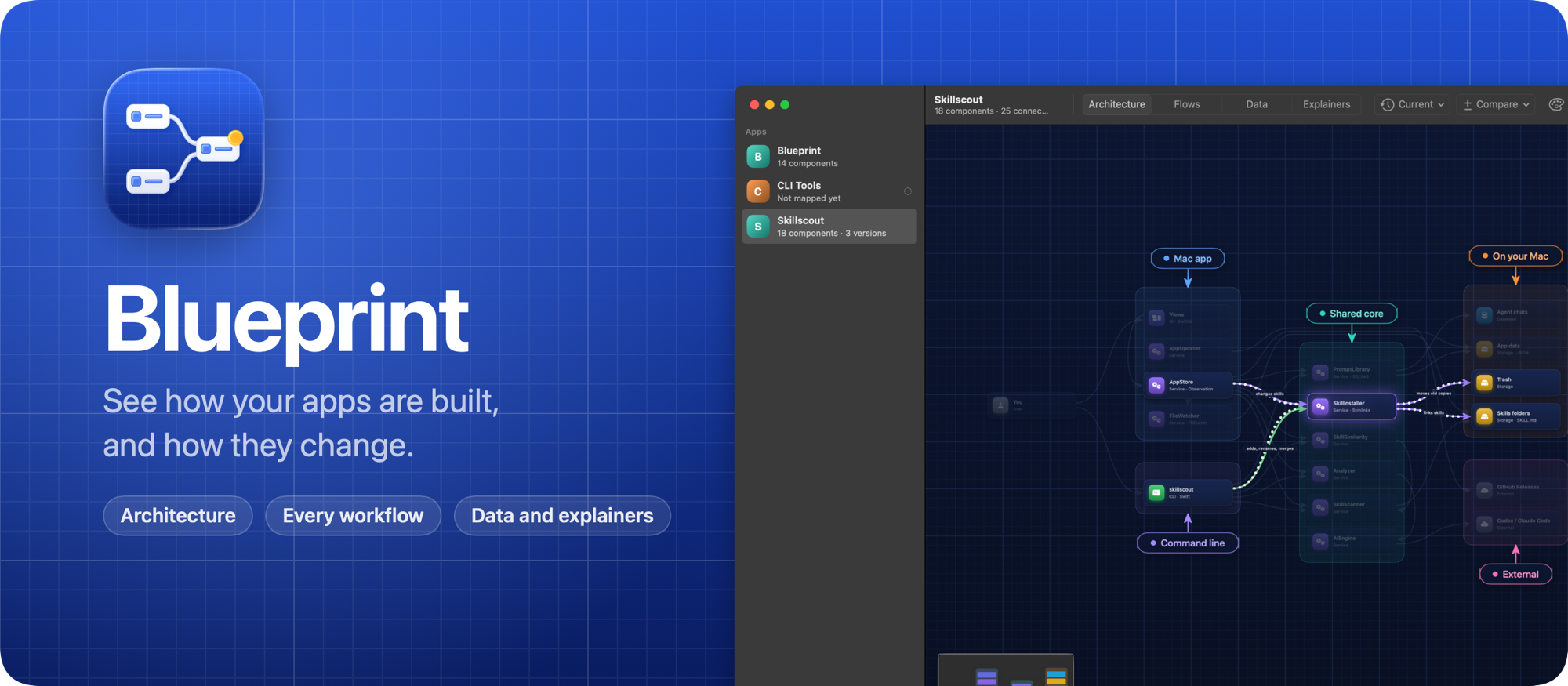Select the Blueprint app in sidebar
The width and height of the screenshot is (1568, 686).
pos(829,157)
